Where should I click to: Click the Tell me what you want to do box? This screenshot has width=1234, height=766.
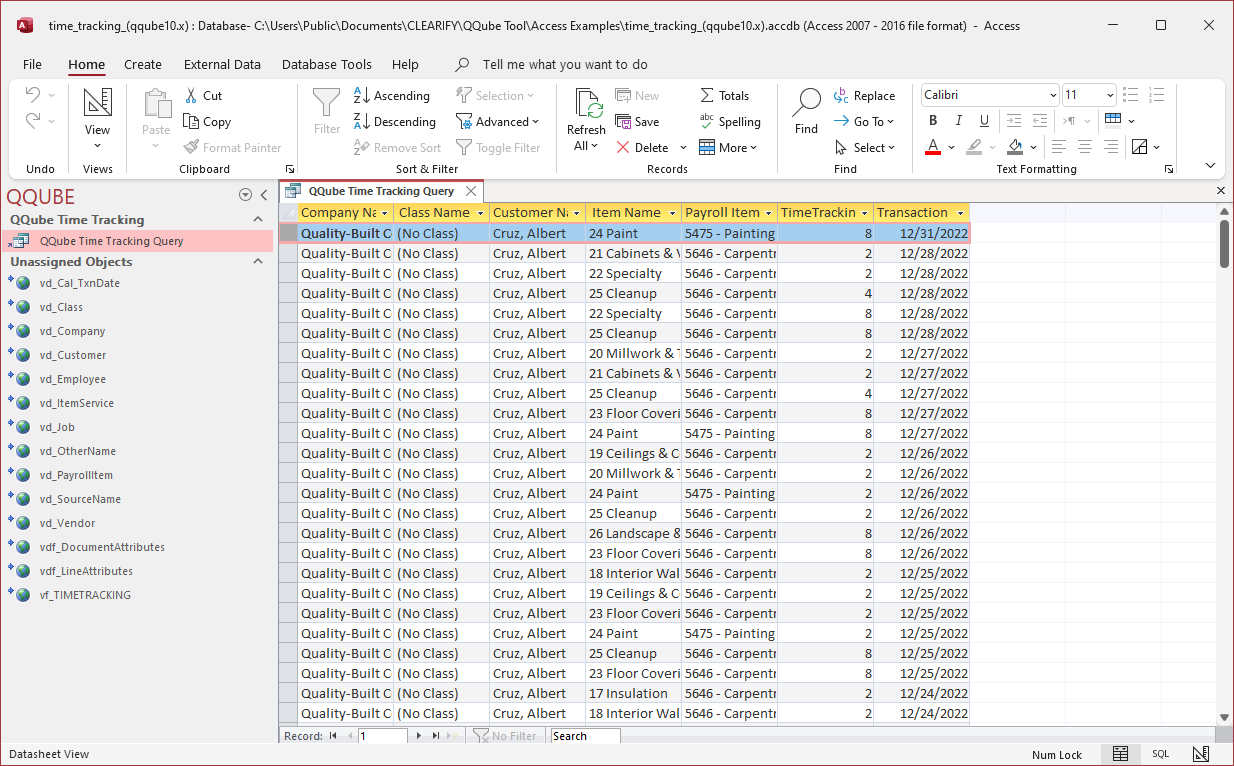565,64
